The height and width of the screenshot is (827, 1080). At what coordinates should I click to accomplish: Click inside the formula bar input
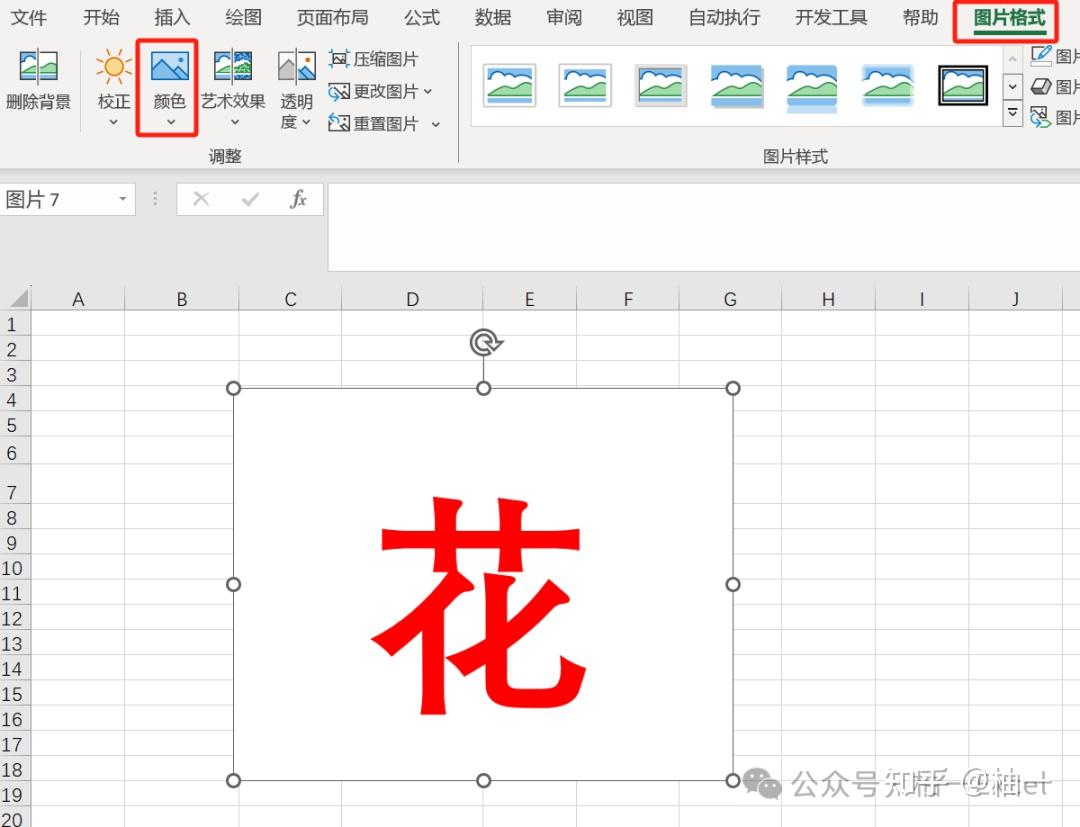point(704,227)
